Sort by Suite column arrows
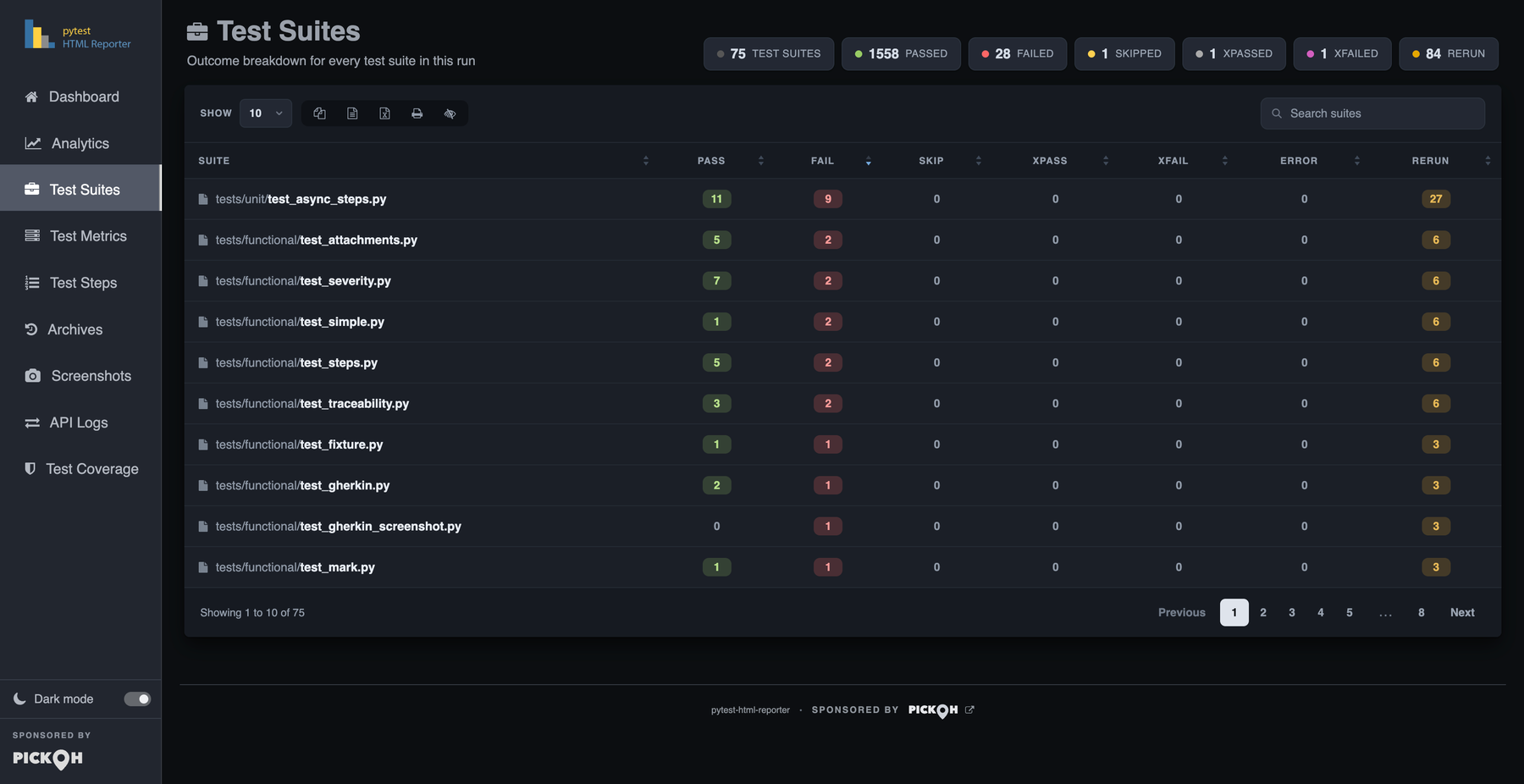Viewport: 1524px width, 784px height. pos(646,161)
